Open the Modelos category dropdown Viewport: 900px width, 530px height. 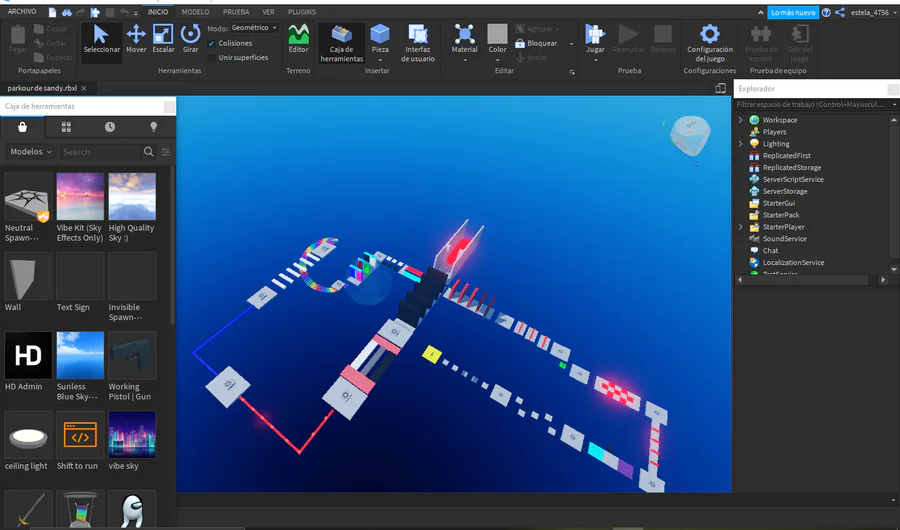tap(31, 152)
